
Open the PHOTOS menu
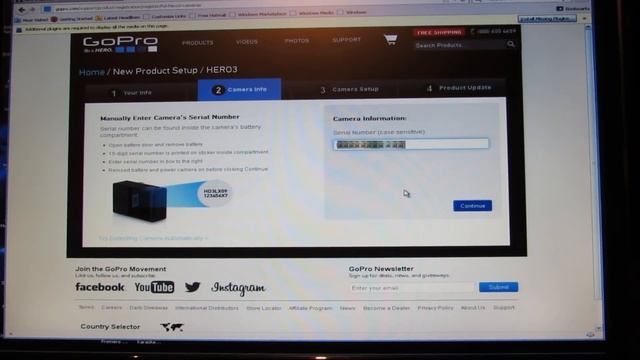point(297,41)
